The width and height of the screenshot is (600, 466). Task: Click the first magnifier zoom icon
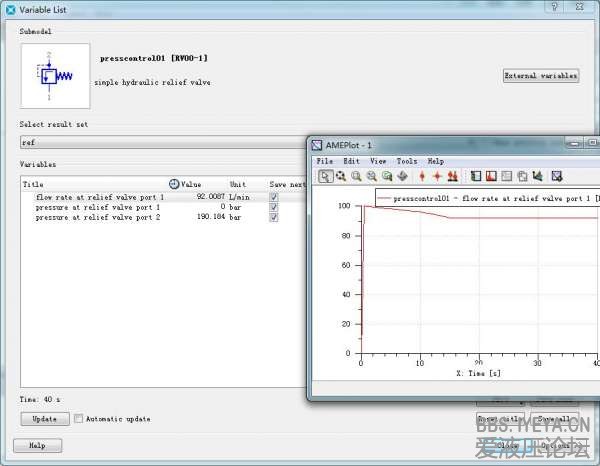[356, 176]
